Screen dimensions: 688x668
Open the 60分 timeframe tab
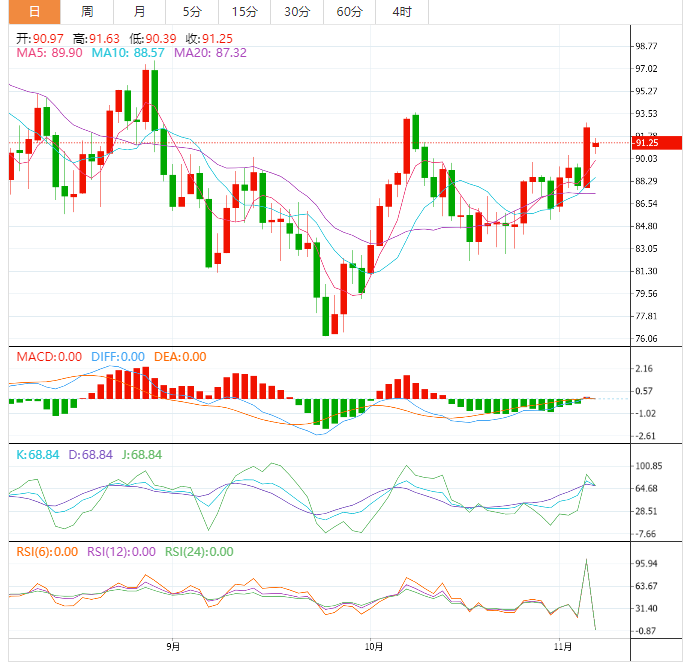pyautogui.click(x=349, y=12)
